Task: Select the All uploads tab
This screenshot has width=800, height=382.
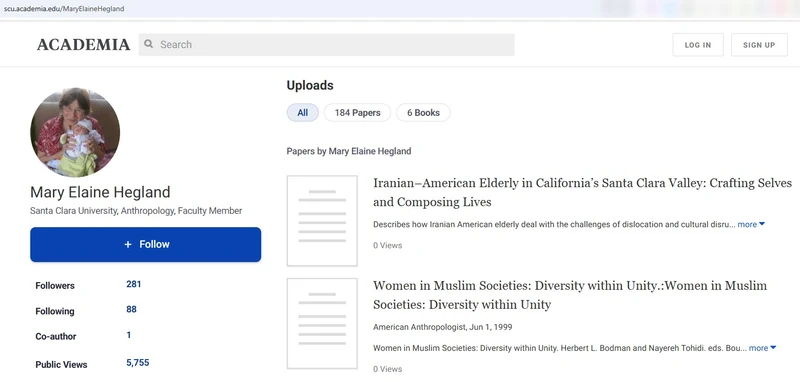Action: 303,113
